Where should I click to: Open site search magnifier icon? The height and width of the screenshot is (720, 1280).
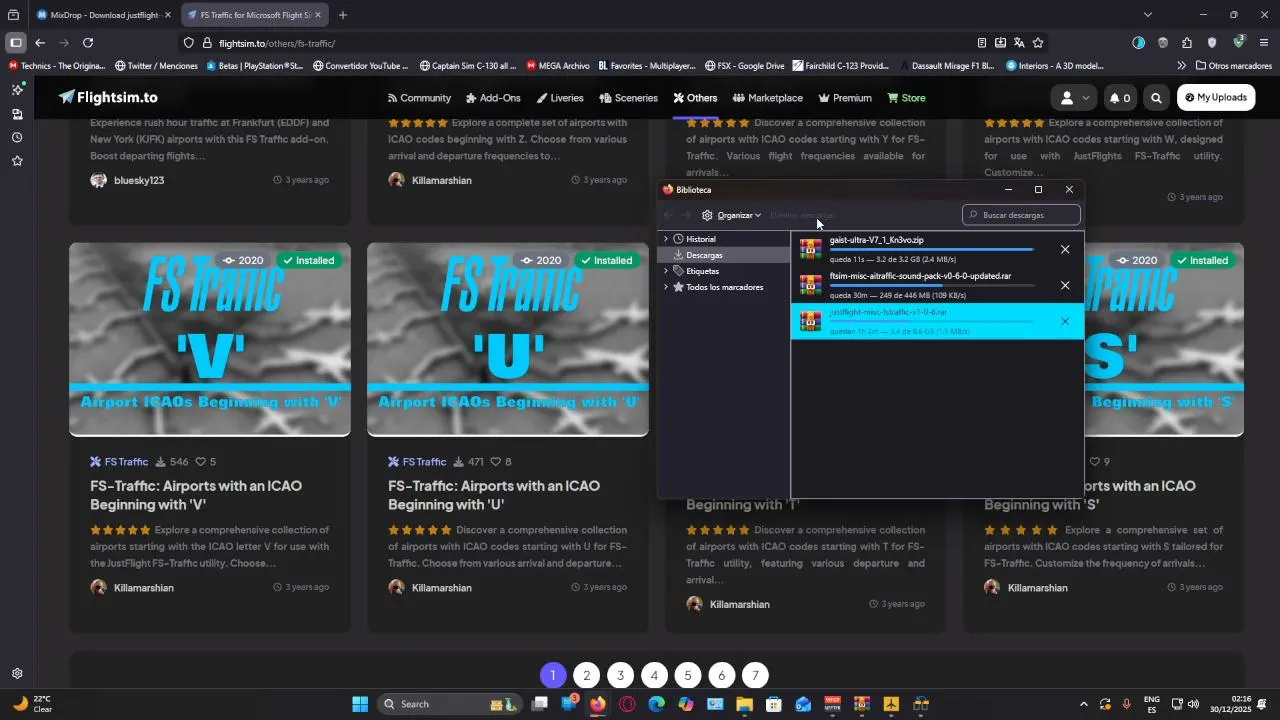[1156, 98]
